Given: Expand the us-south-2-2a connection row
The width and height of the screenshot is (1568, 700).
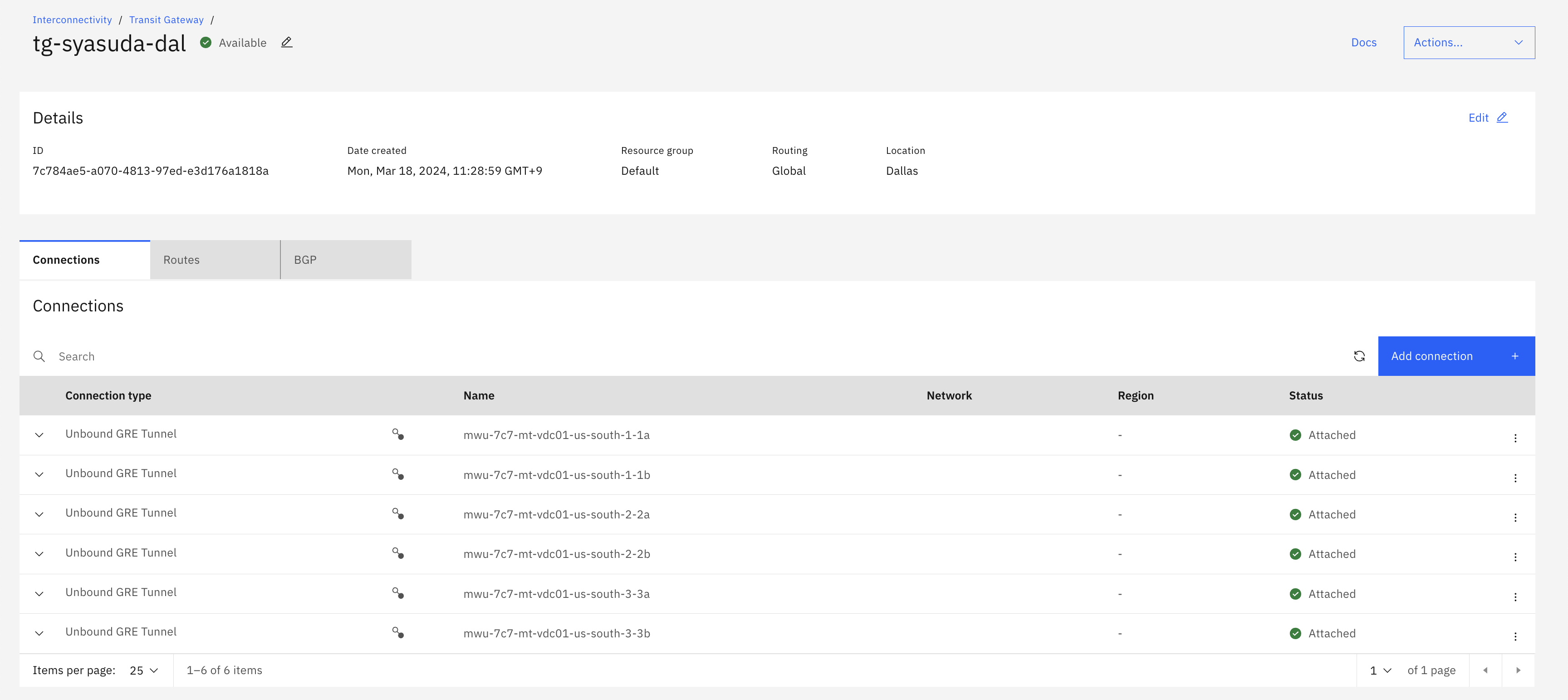Looking at the screenshot, I should (39, 514).
